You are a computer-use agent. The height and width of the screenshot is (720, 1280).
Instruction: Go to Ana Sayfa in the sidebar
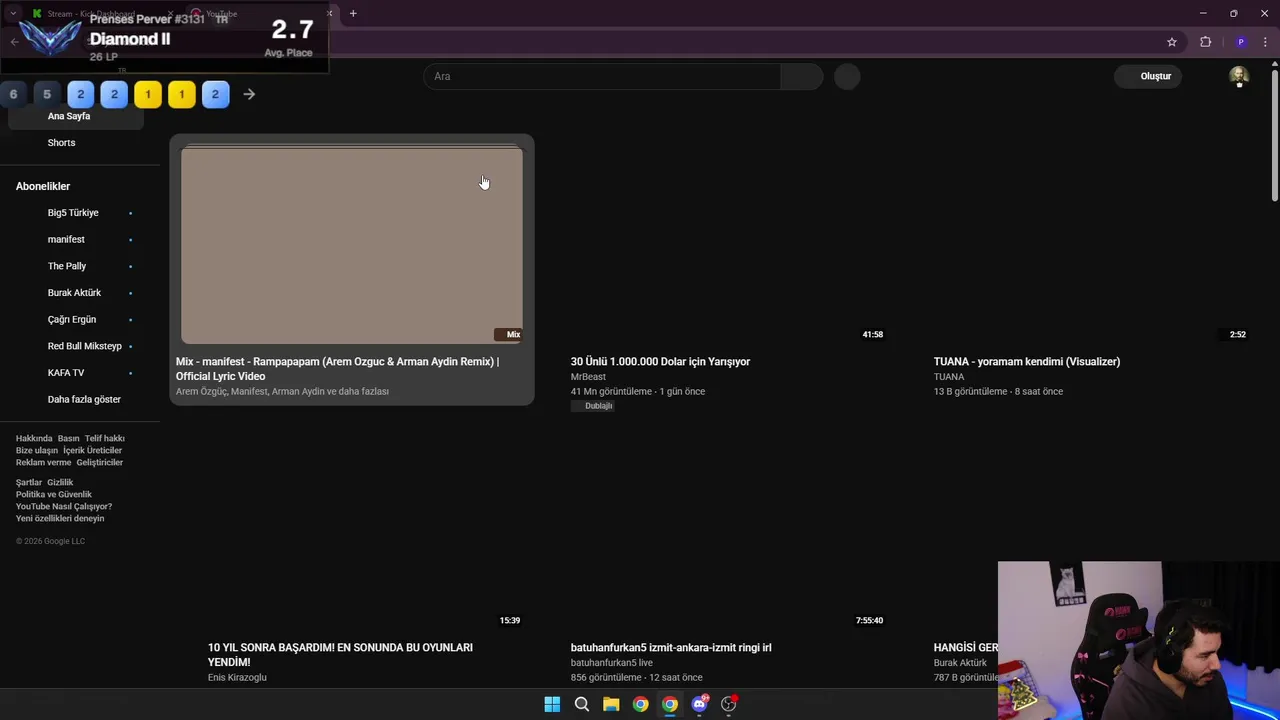pos(76,116)
